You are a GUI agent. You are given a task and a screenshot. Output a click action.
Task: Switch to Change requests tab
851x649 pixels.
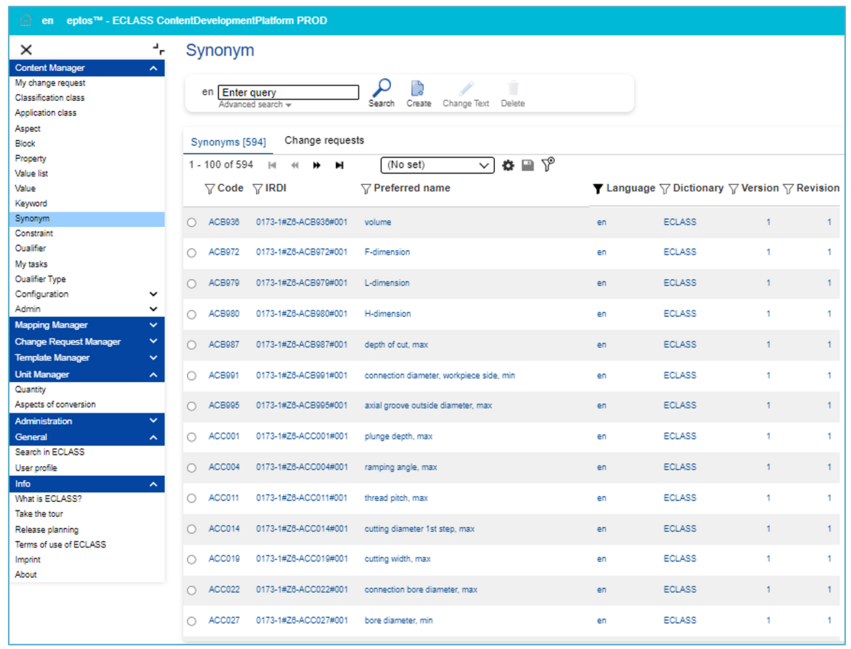coord(324,141)
